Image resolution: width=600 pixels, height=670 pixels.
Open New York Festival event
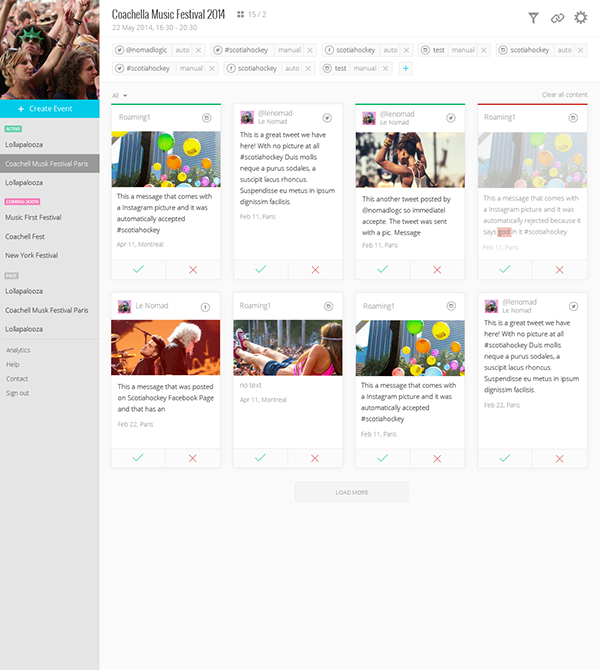coord(32,255)
